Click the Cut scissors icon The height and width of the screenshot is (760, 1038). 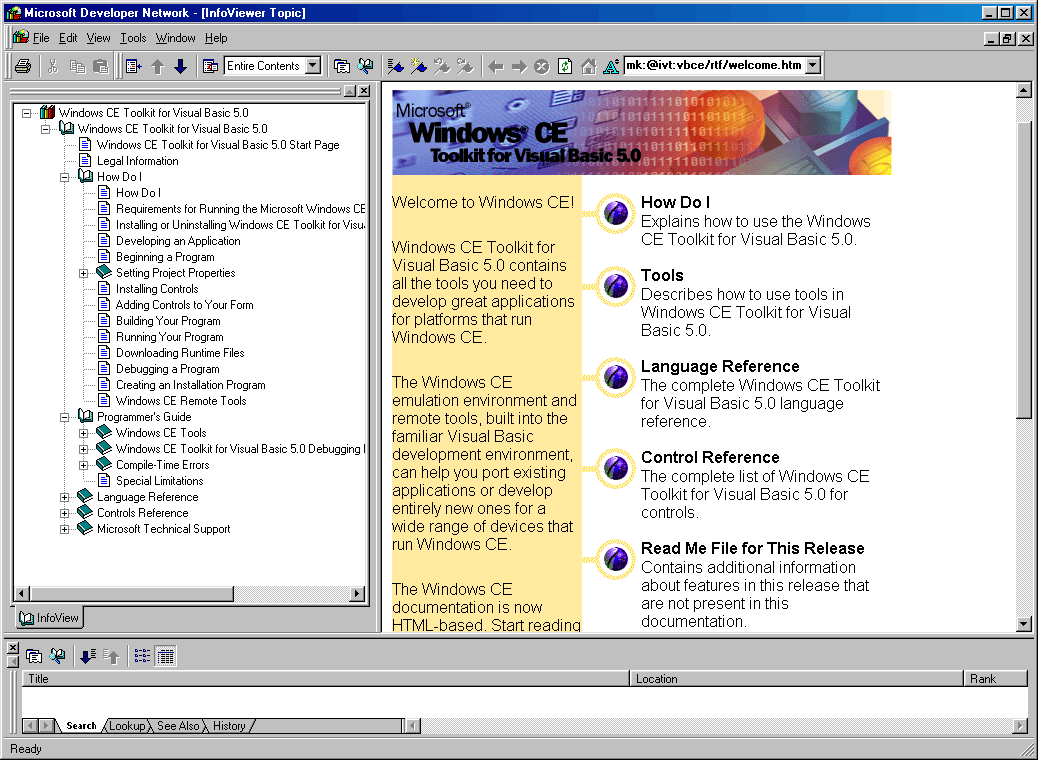click(53, 66)
